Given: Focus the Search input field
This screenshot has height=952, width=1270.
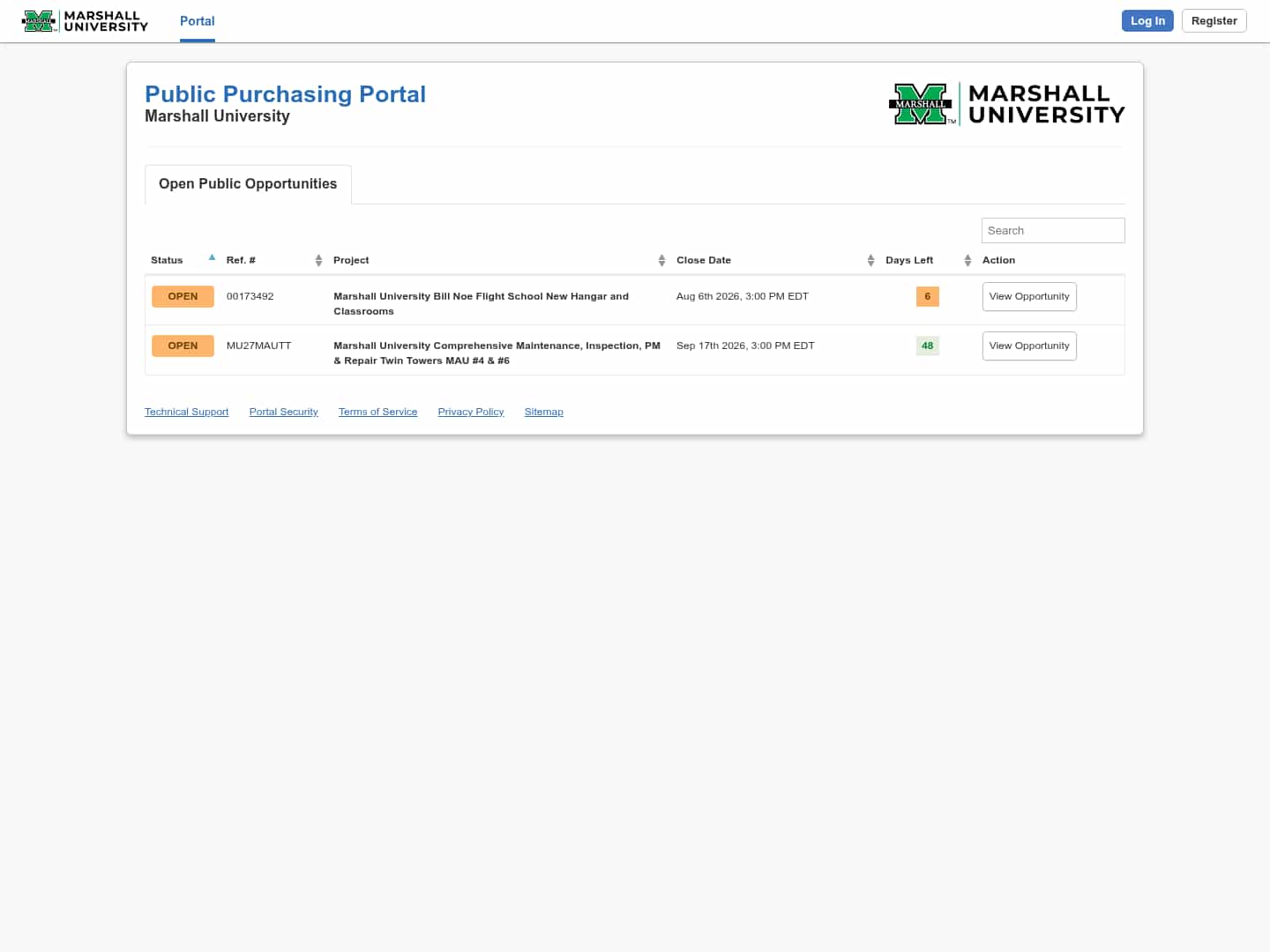Looking at the screenshot, I should (1053, 231).
